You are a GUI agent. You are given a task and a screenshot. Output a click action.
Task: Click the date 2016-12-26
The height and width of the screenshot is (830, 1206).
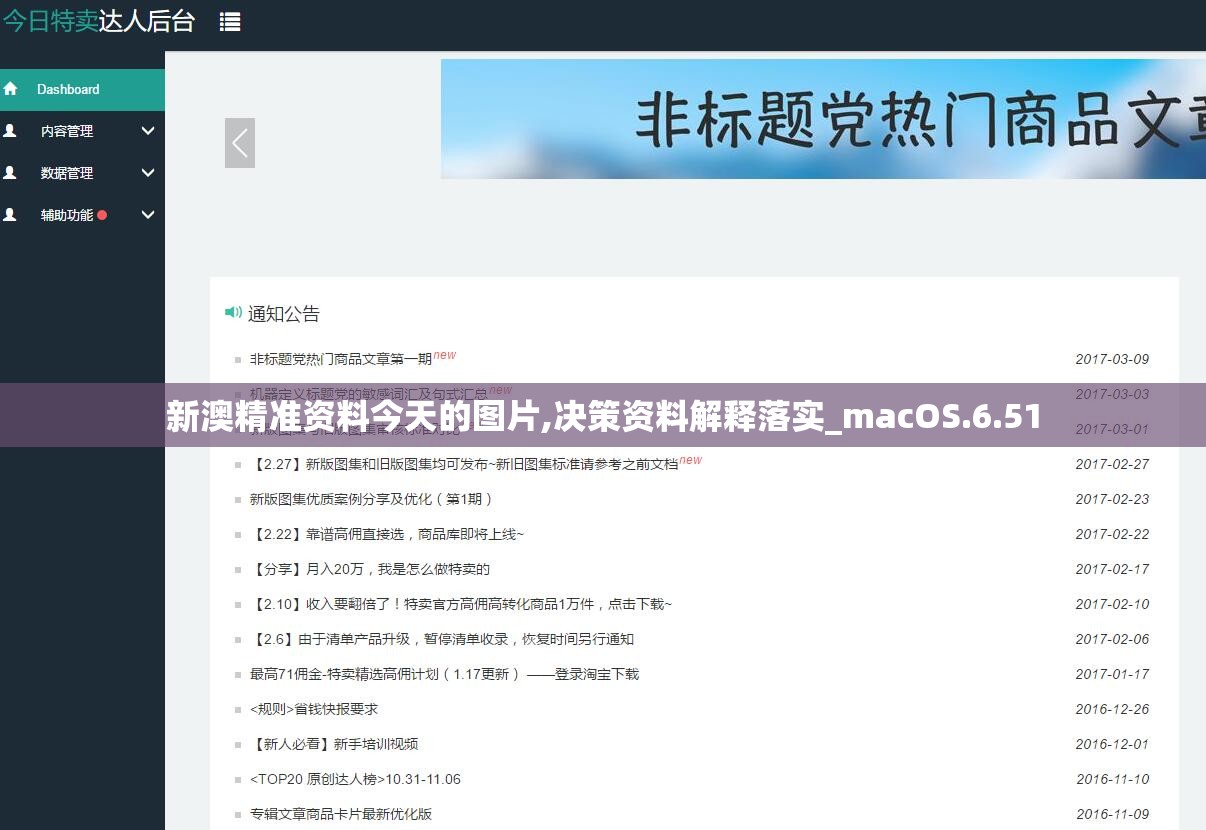point(1112,709)
